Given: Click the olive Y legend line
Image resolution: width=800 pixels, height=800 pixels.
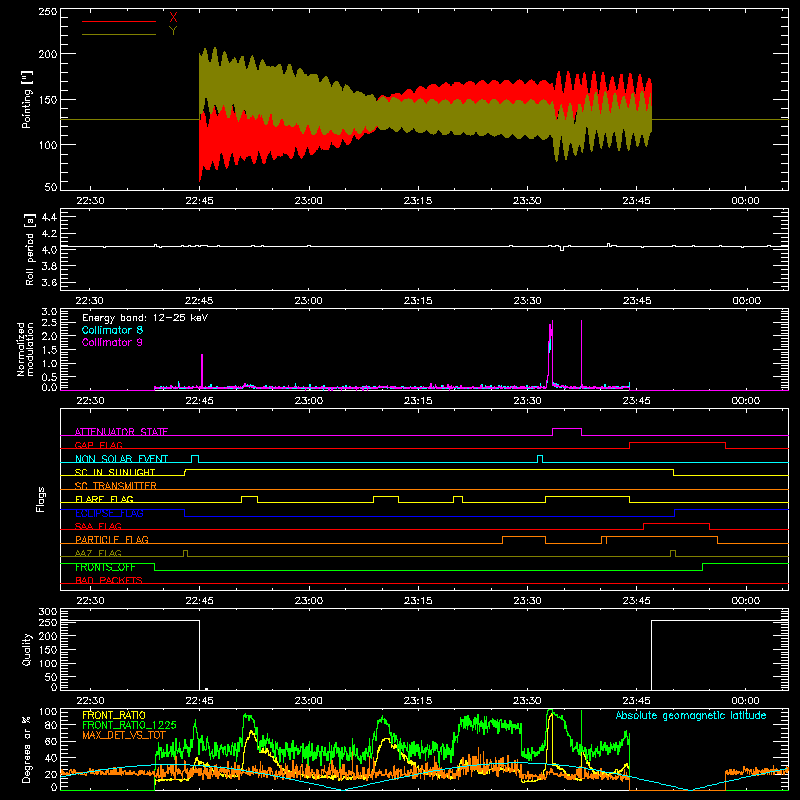Looking at the screenshot, I should point(119,34).
